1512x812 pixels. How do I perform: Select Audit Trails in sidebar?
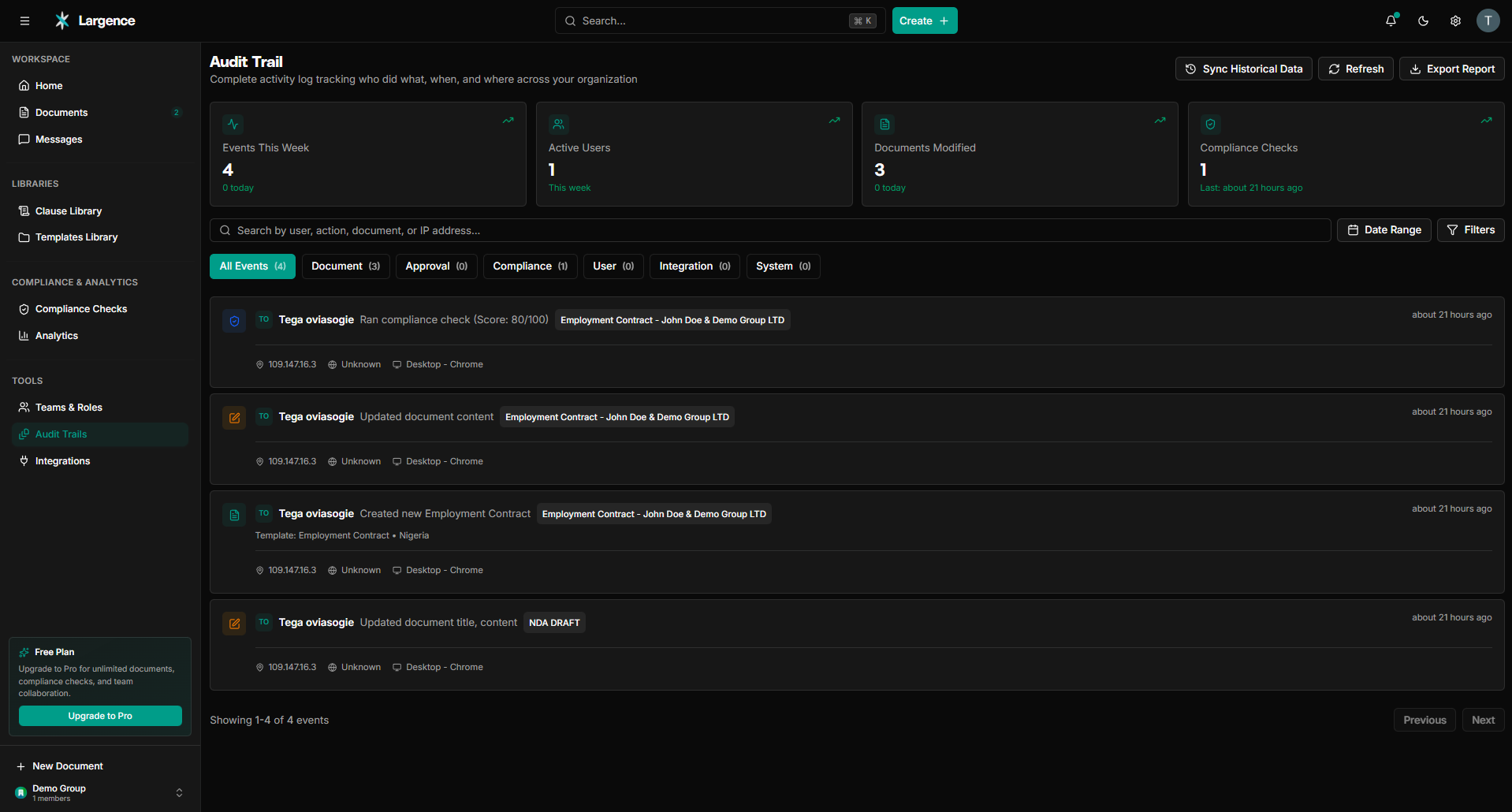point(100,434)
